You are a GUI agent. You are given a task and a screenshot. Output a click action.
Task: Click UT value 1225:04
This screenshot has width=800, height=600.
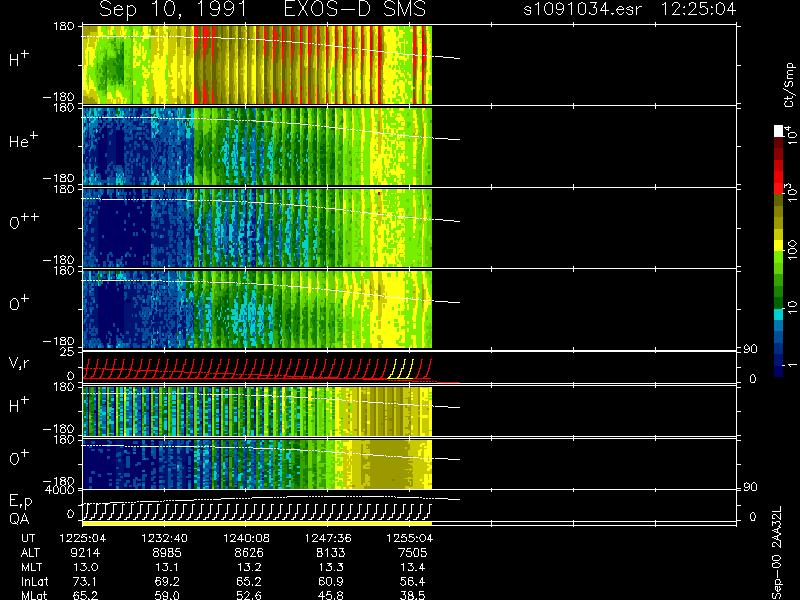(x=83, y=538)
